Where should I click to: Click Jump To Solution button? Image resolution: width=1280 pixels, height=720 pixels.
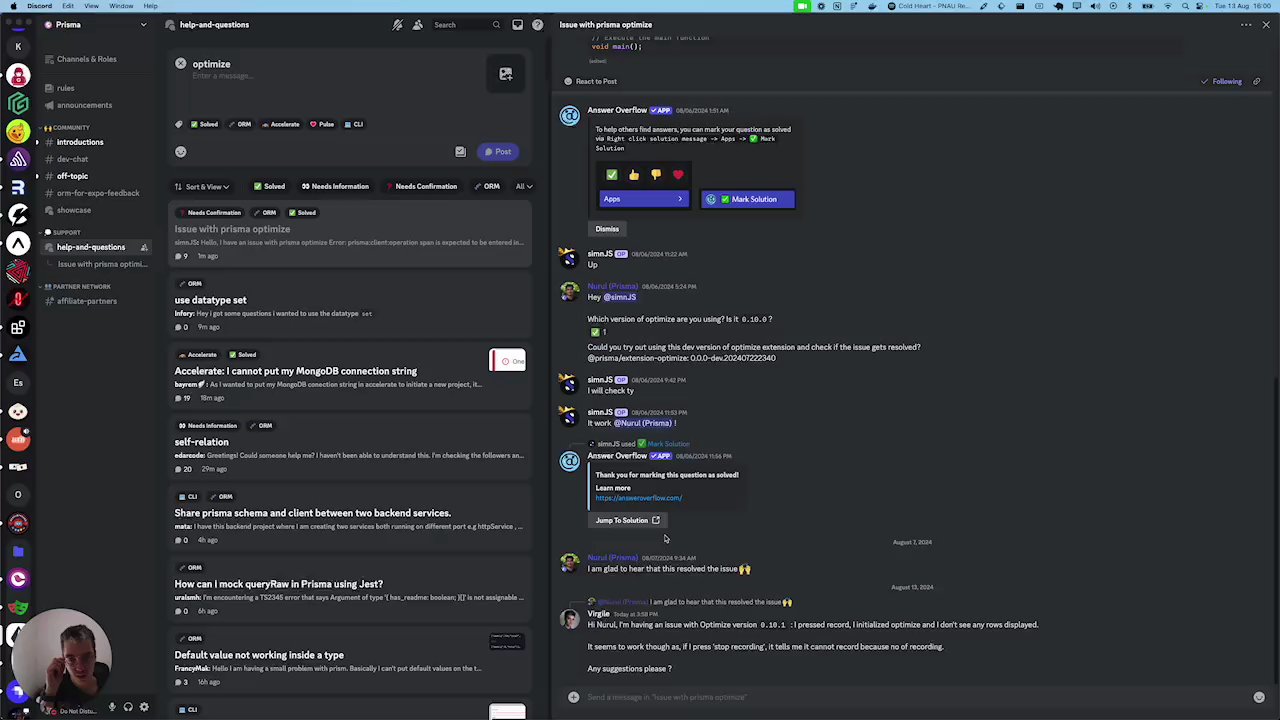tap(628, 520)
